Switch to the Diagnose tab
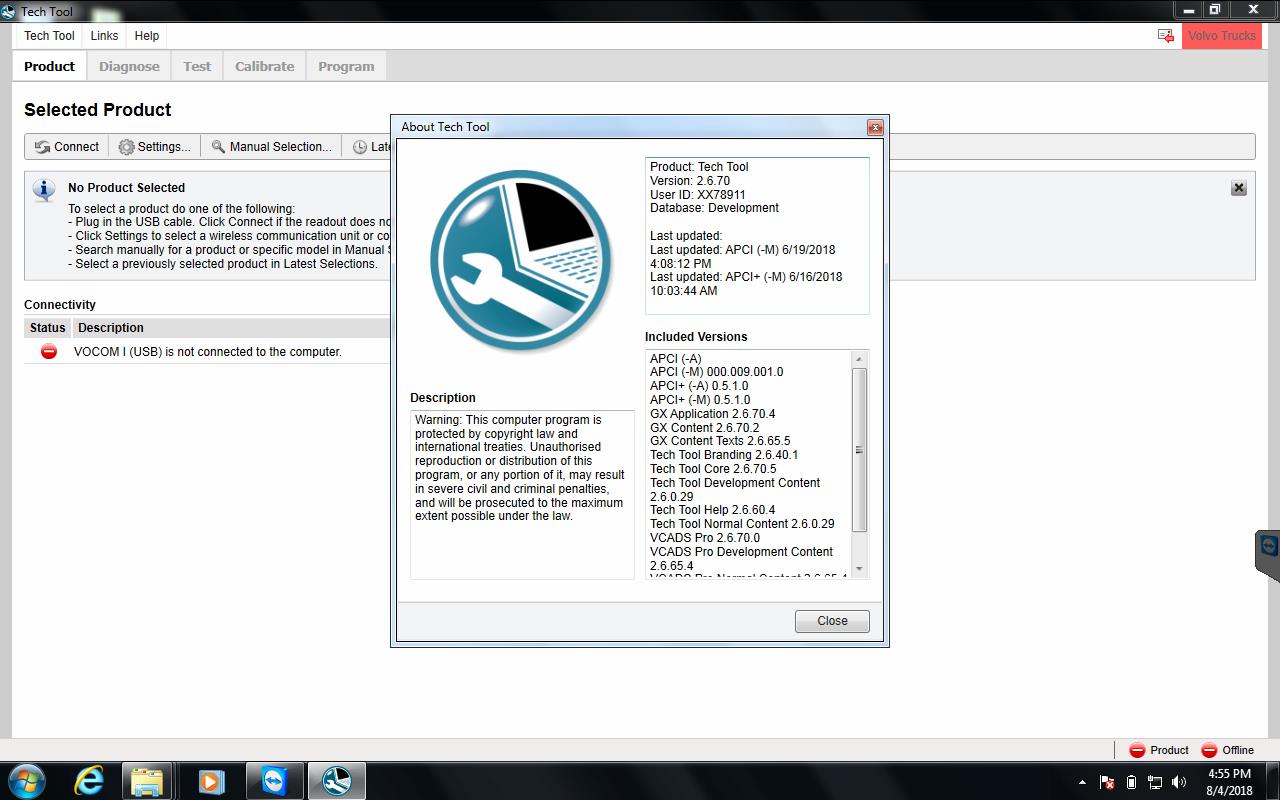 (129, 66)
